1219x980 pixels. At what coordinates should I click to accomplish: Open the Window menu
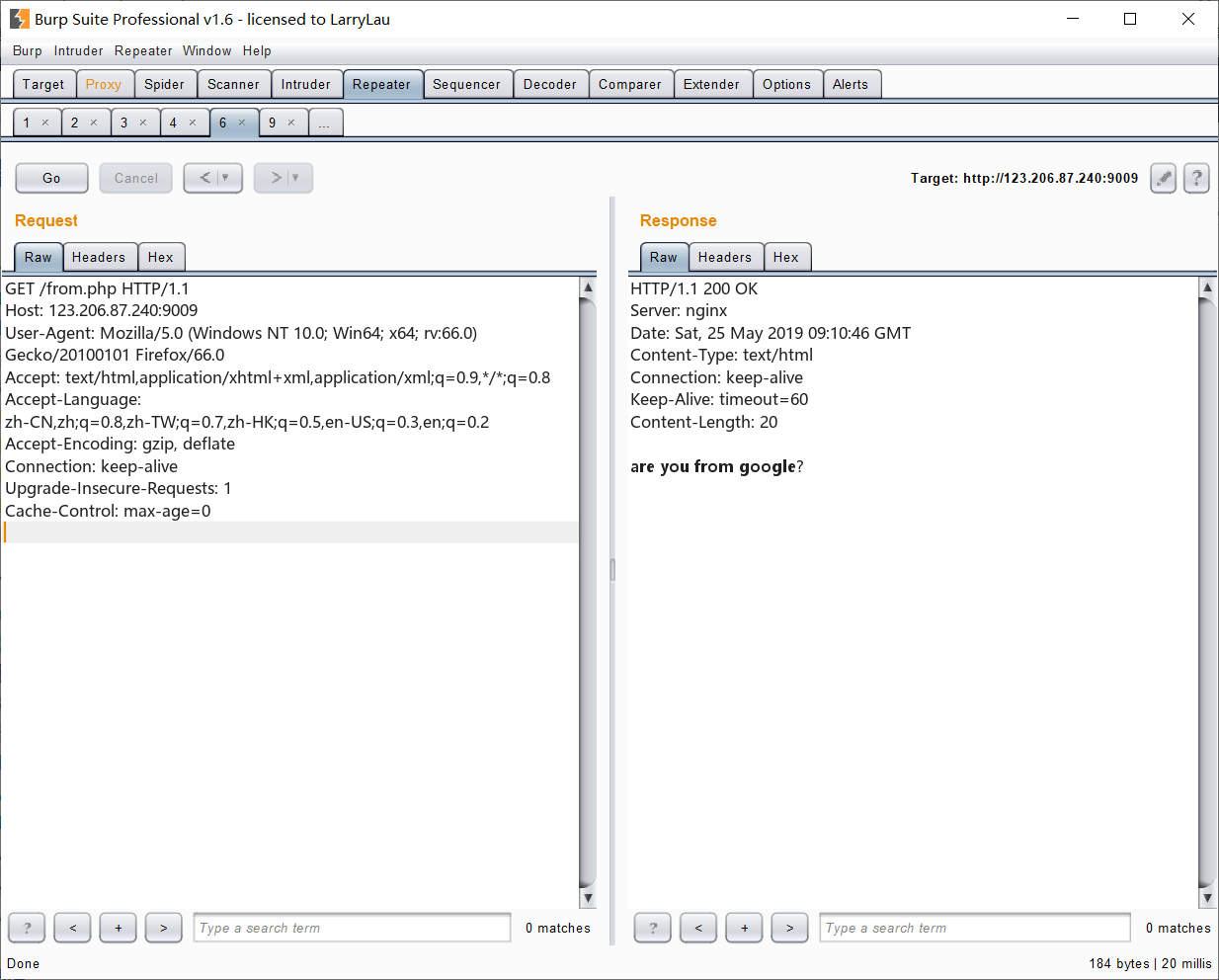tap(207, 50)
